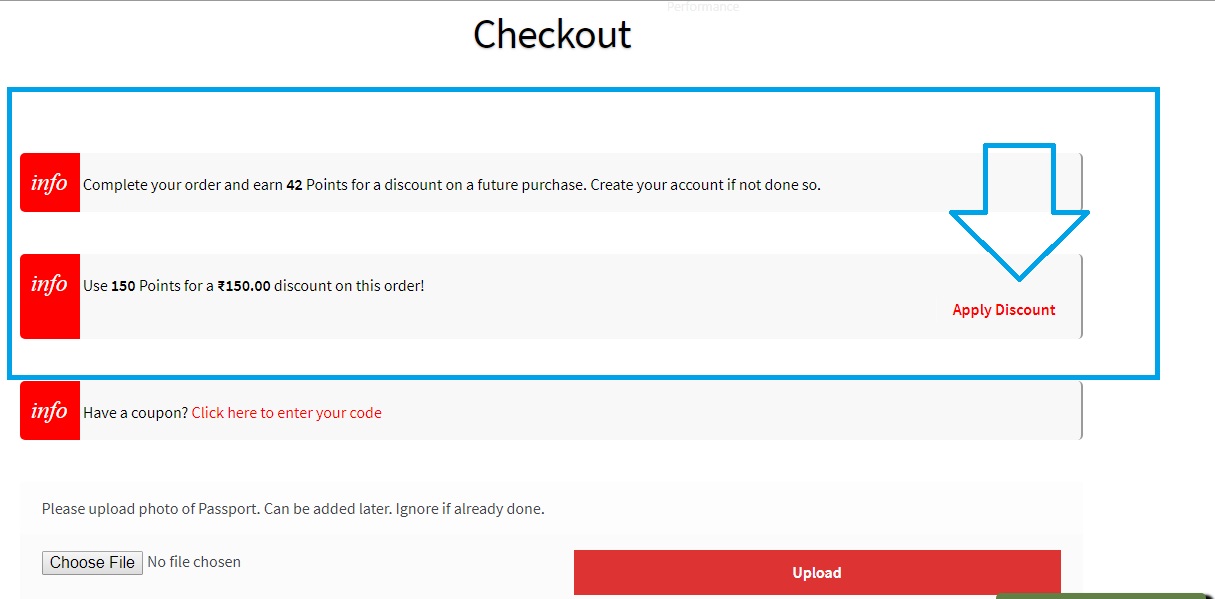Image resolution: width=1215 pixels, height=599 pixels.
Task: Open the 'Click here to enter your code' link
Action: click(287, 413)
